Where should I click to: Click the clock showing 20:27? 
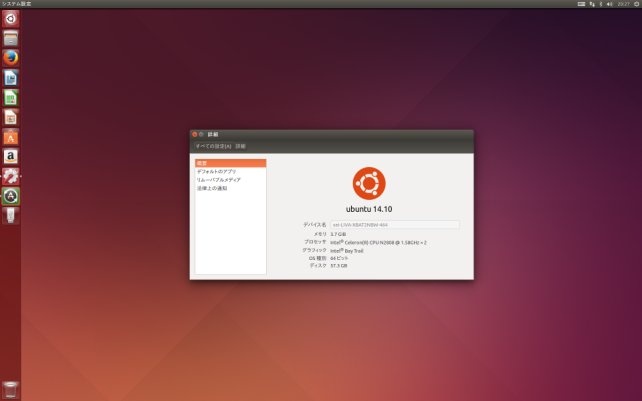click(x=624, y=4)
